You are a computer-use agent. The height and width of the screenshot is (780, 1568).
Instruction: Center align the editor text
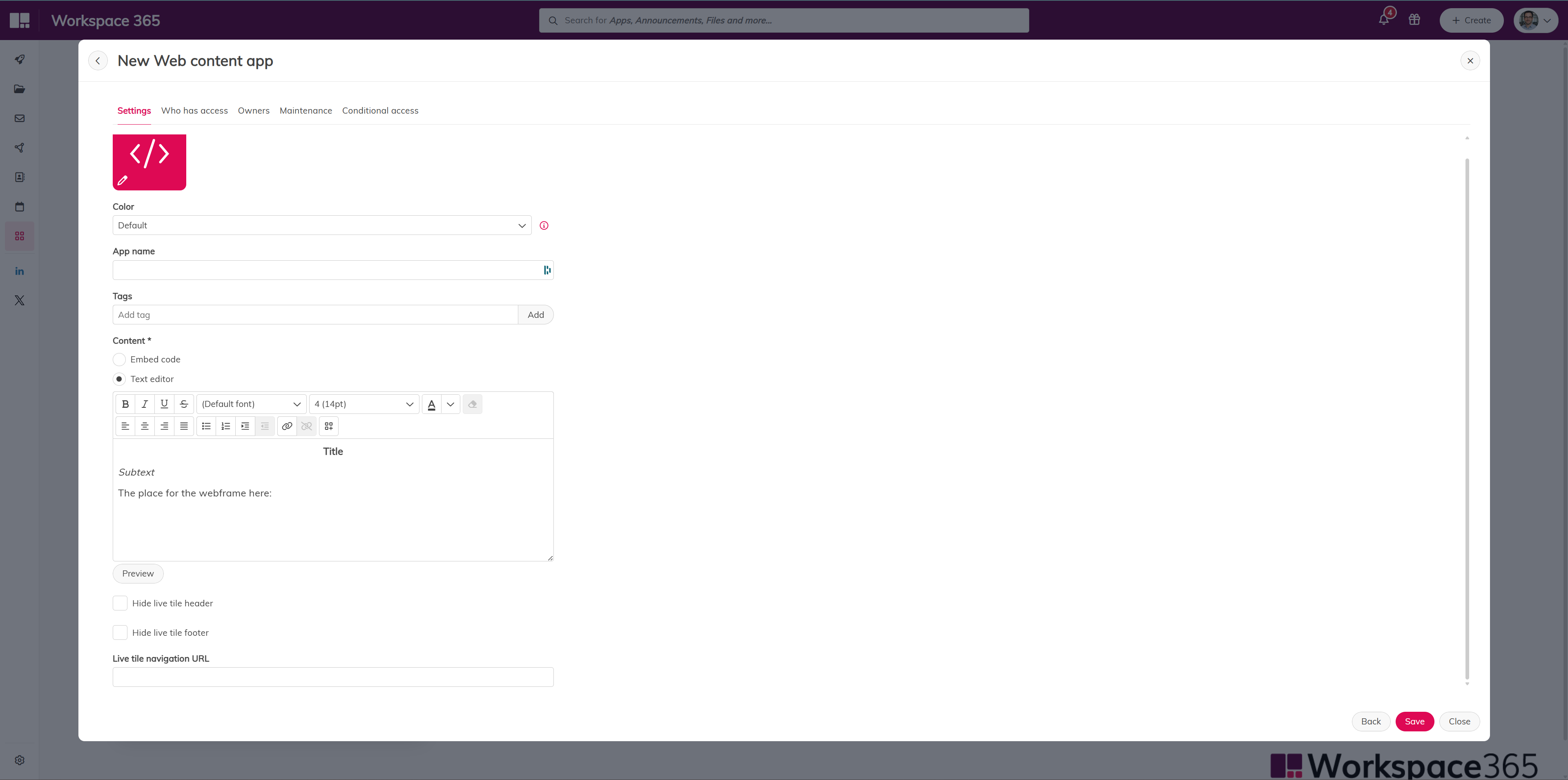pos(145,426)
